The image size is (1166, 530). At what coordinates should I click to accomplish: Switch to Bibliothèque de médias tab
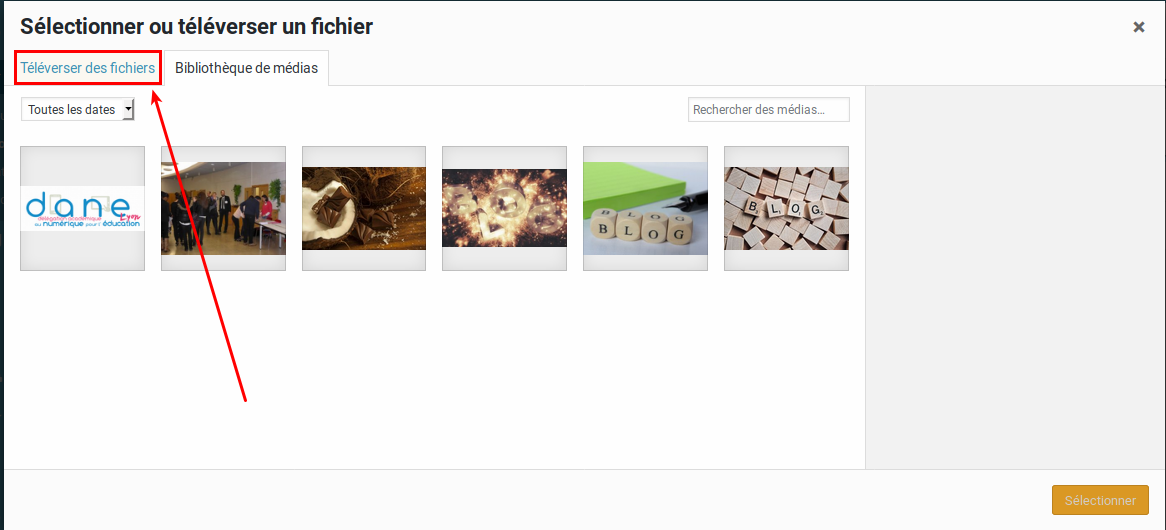(x=246, y=68)
